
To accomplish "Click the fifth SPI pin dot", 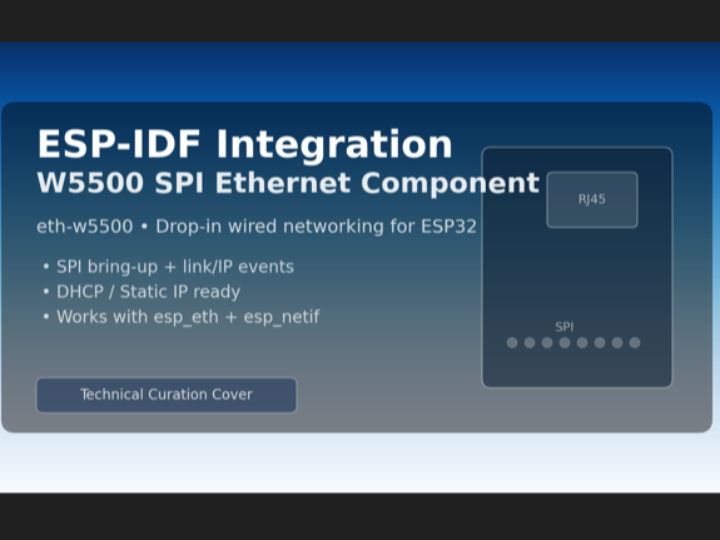I will click(x=582, y=343).
